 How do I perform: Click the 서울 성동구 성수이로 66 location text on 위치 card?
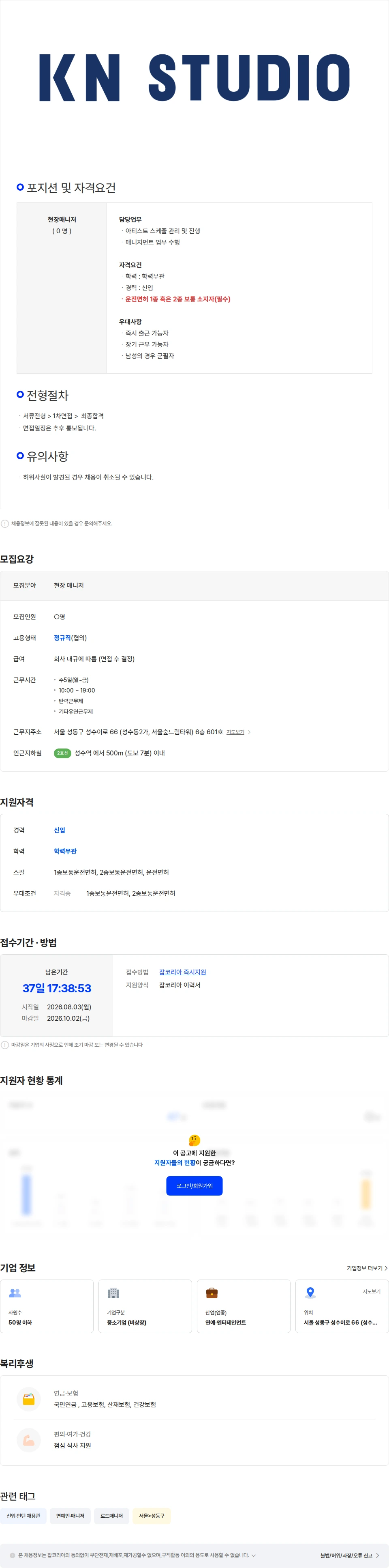tap(340, 1323)
